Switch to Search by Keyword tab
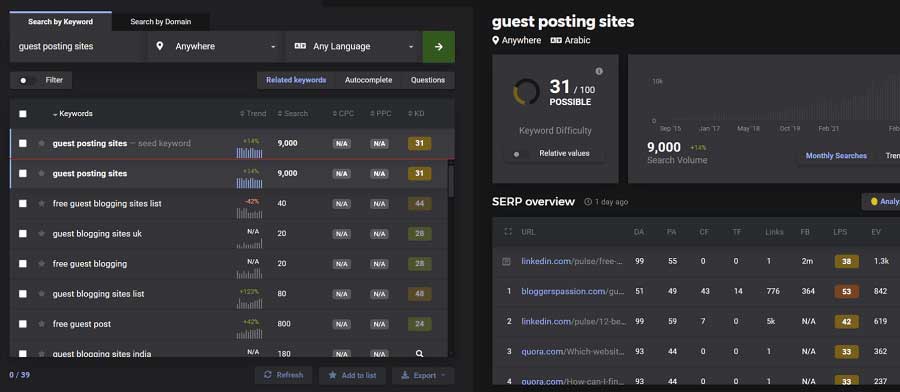 tap(60, 22)
